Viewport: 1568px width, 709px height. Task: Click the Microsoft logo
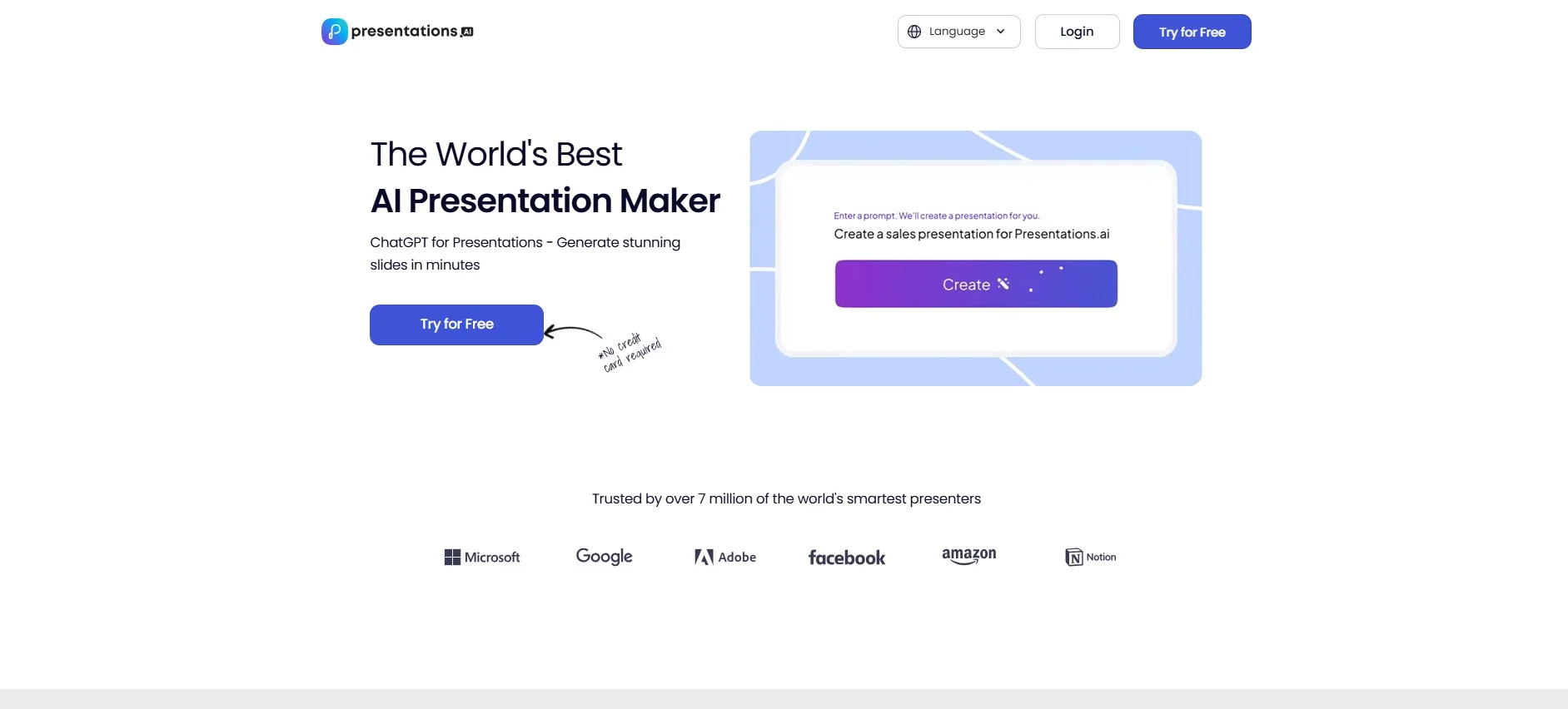coord(481,558)
